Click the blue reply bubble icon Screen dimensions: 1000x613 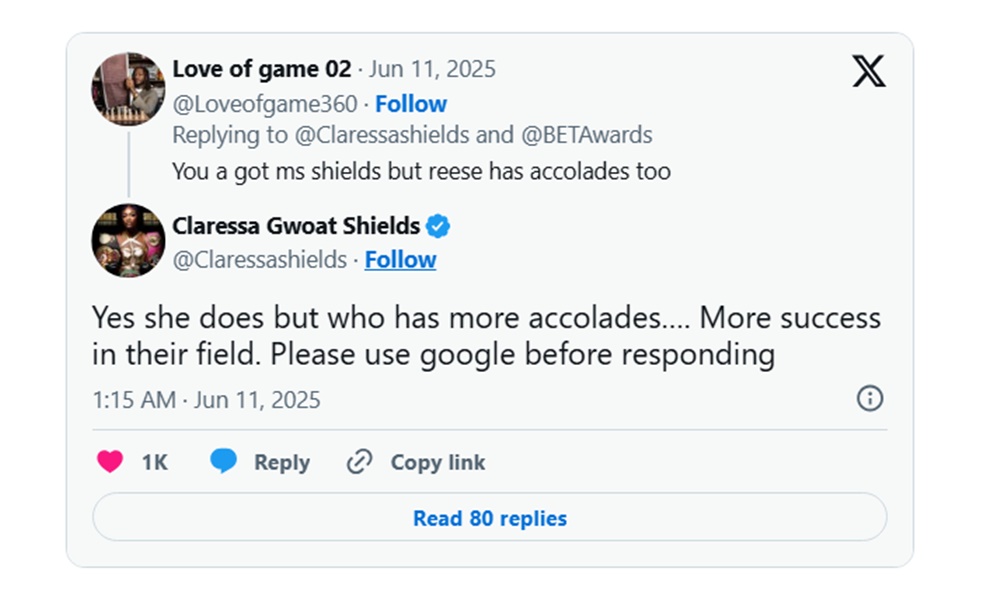coord(223,461)
